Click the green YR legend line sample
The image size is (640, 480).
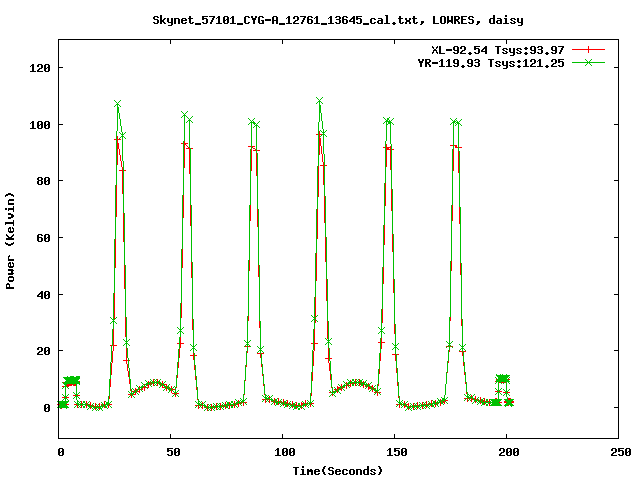pyautogui.click(x=588, y=62)
